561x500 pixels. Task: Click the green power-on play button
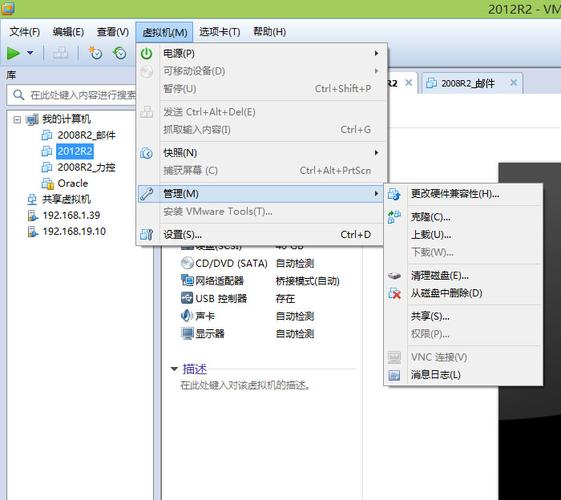pos(14,54)
